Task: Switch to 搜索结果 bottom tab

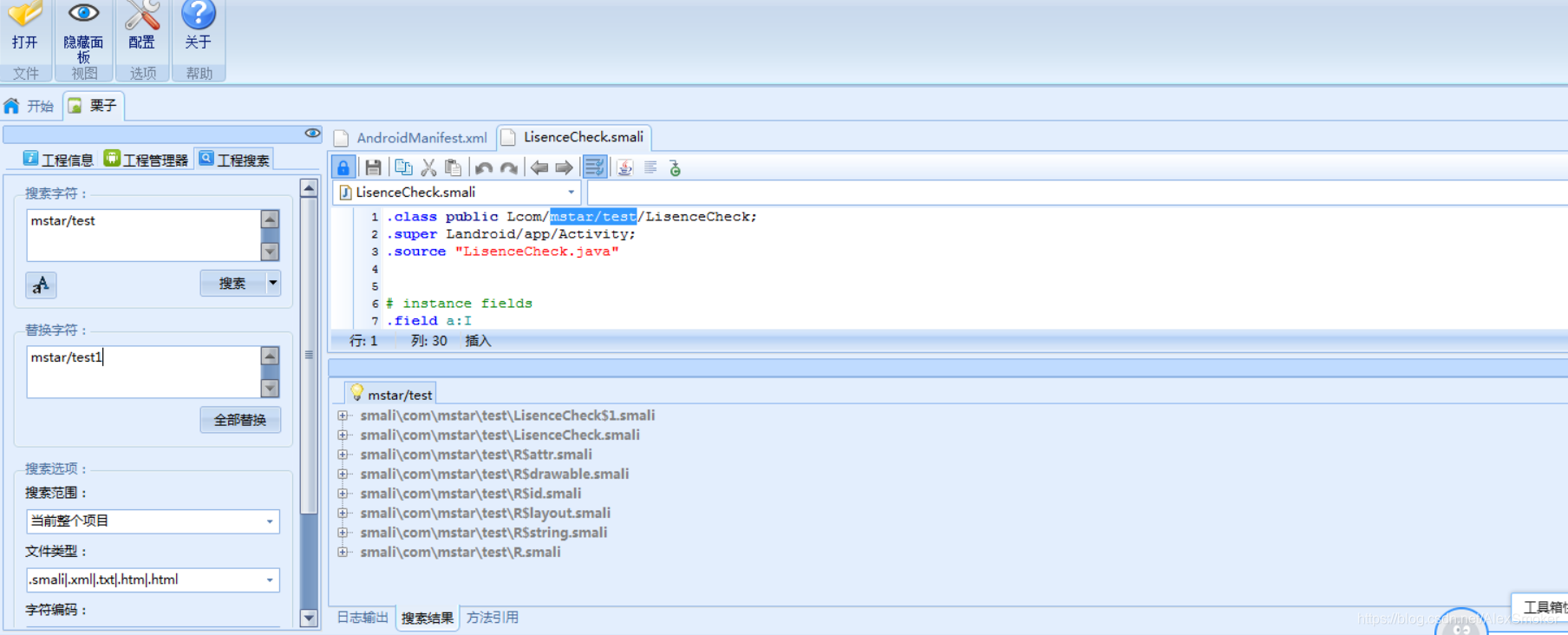Action: click(428, 618)
